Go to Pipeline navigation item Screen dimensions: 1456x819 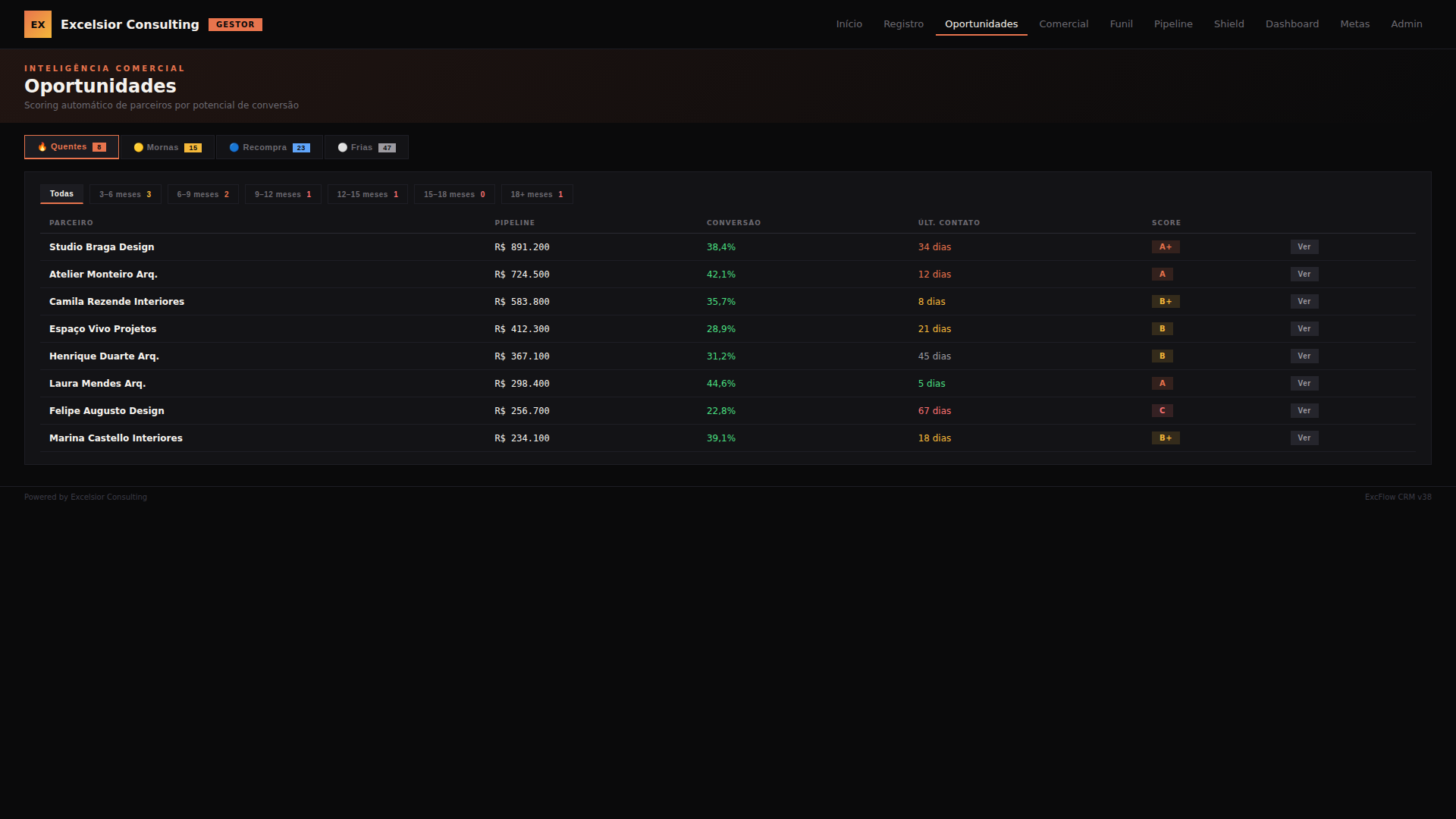(x=1172, y=24)
